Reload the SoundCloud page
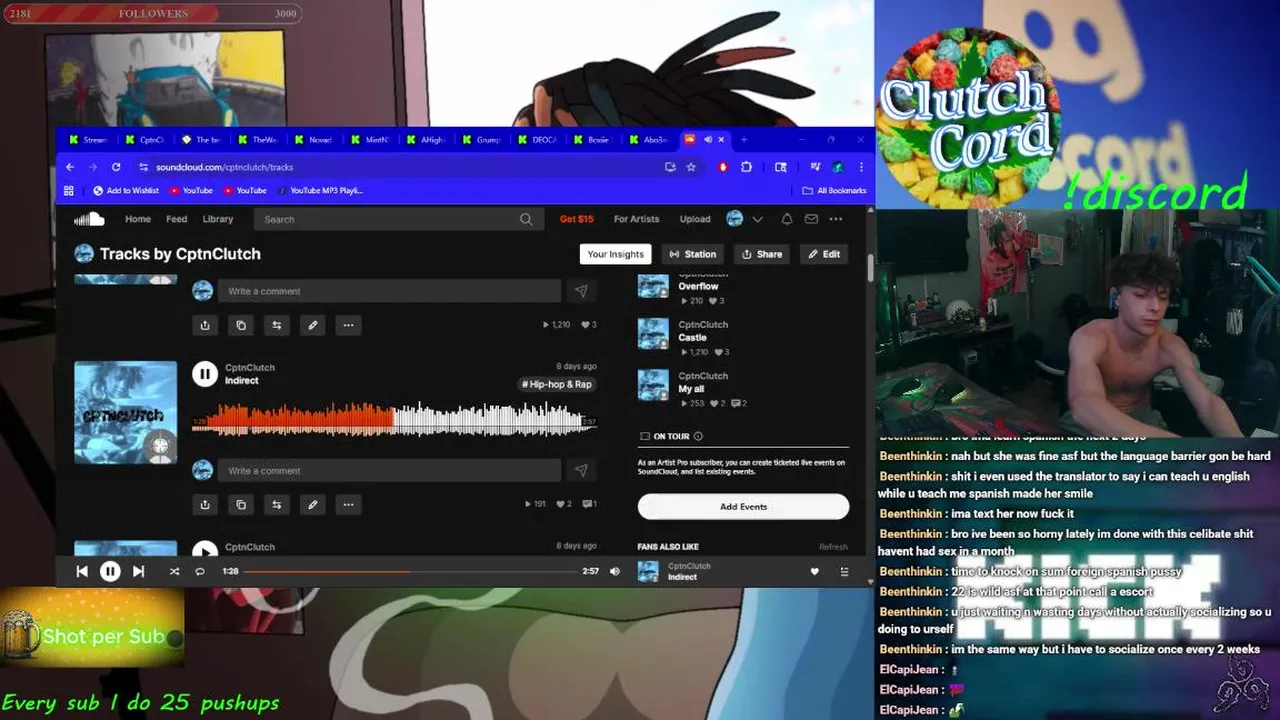 point(116,167)
